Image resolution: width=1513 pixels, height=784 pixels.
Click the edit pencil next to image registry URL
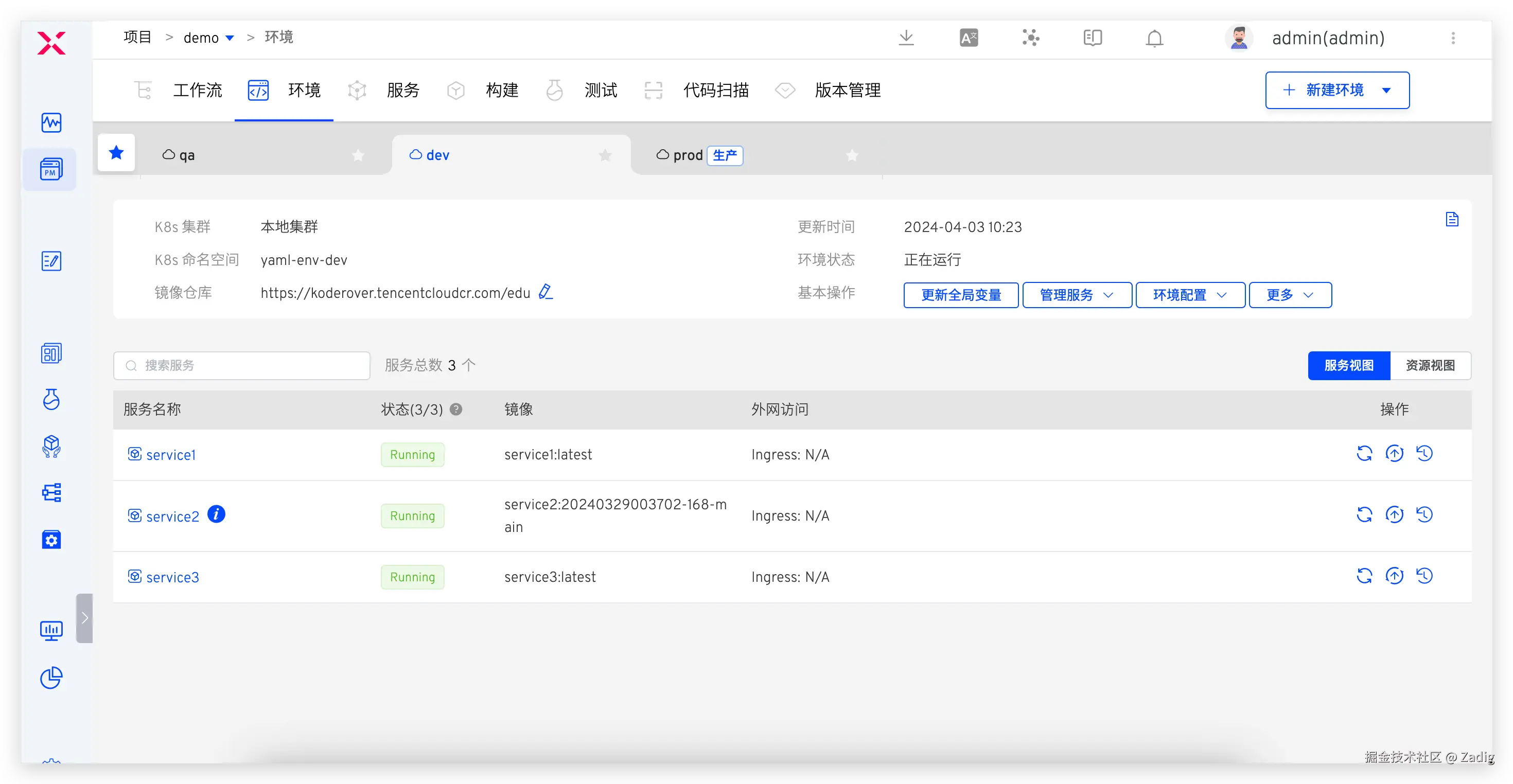point(546,292)
